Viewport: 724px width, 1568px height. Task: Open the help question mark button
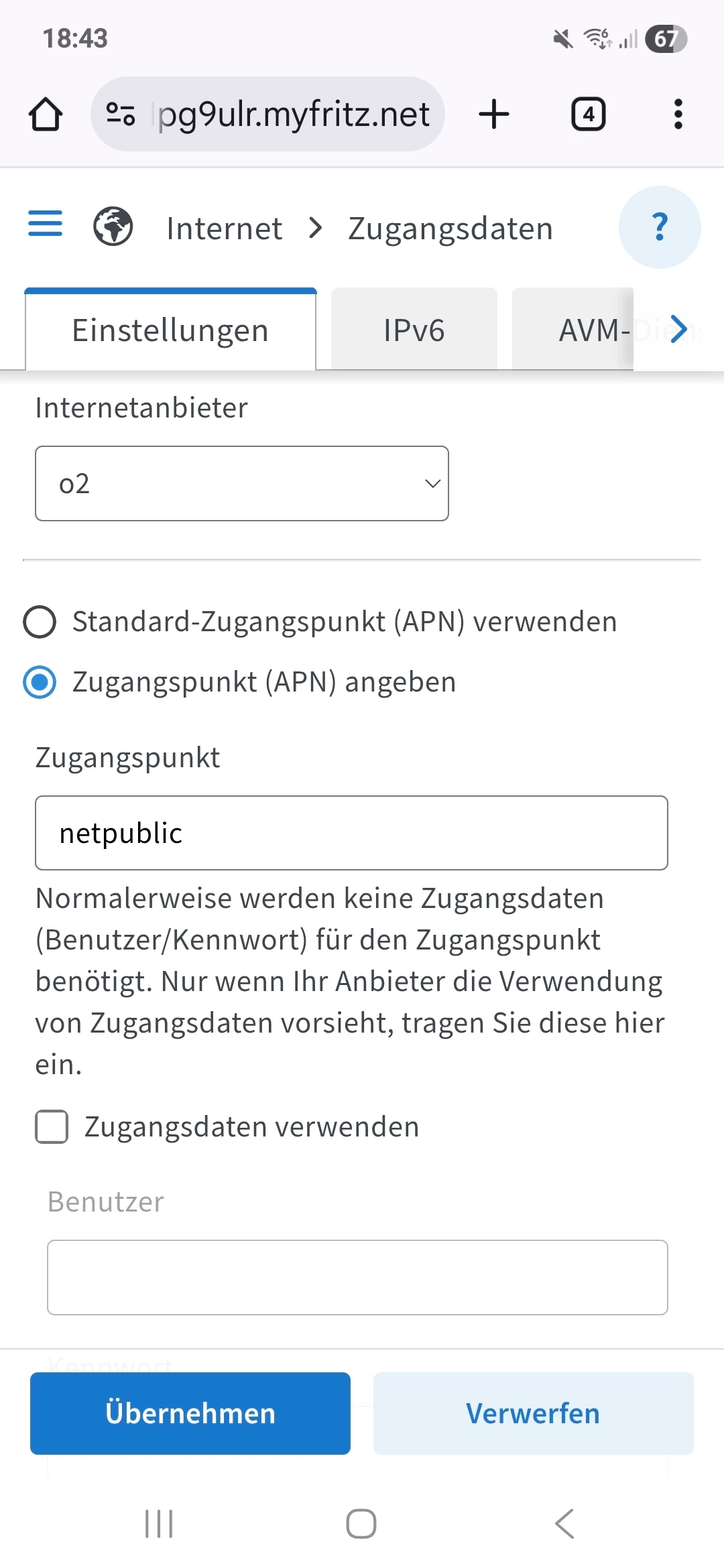(x=660, y=227)
